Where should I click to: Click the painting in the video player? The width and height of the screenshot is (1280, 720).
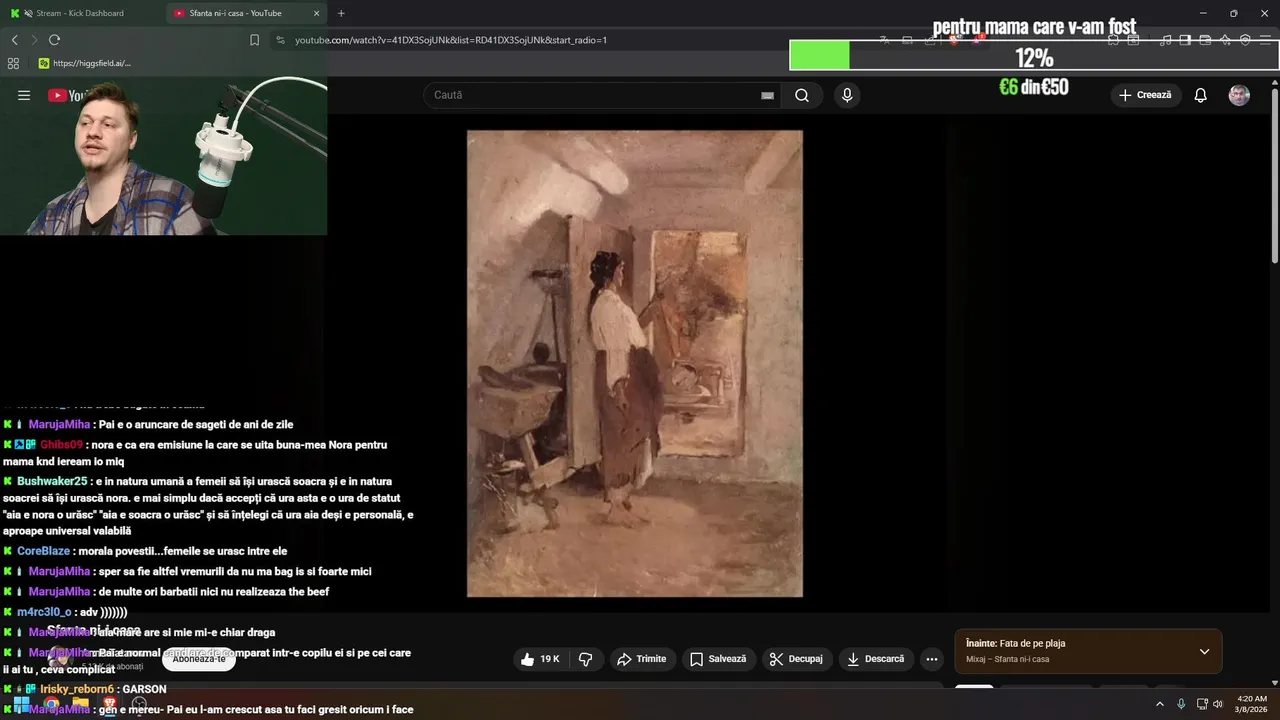tap(635, 364)
